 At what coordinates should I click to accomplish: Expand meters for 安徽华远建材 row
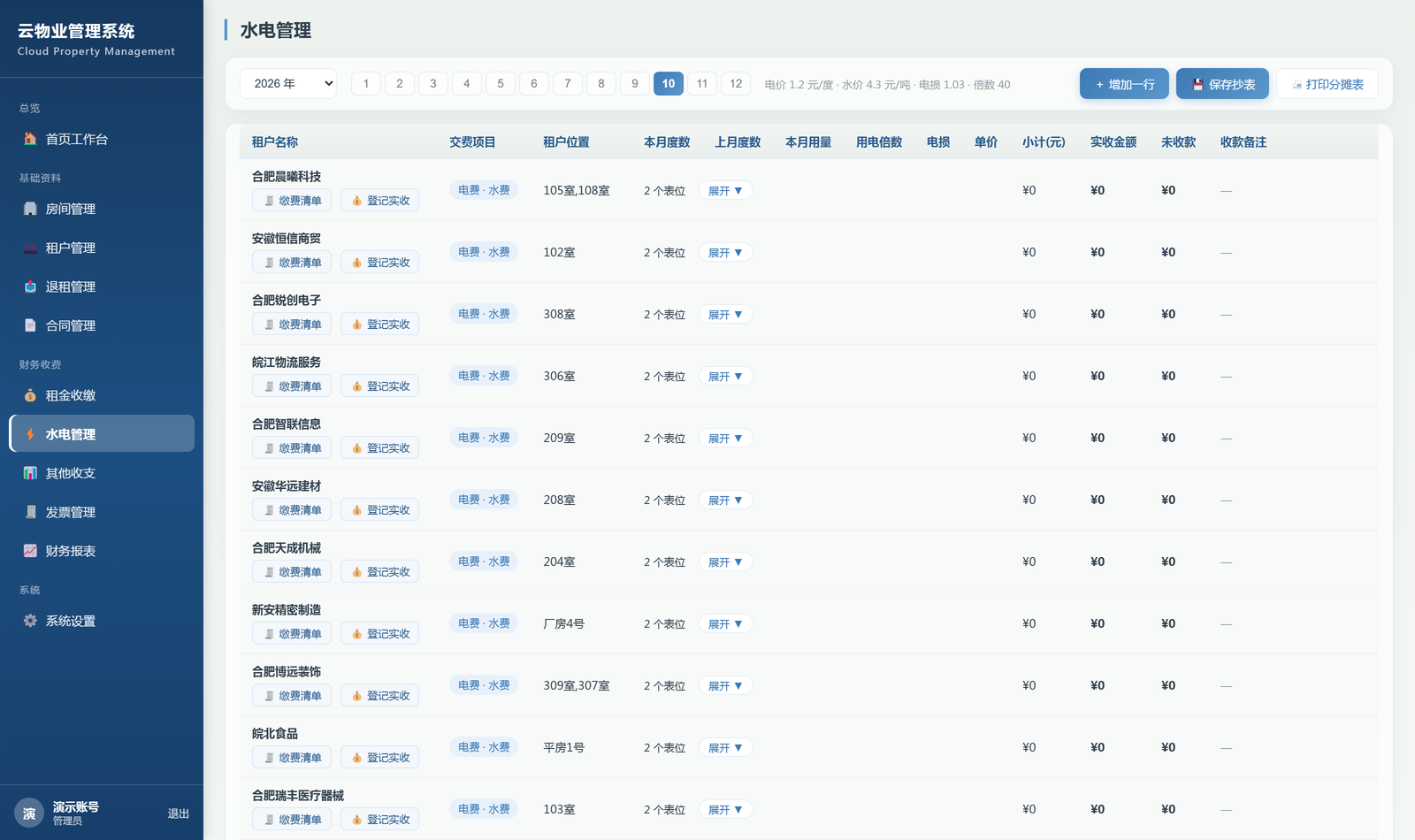point(725,500)
